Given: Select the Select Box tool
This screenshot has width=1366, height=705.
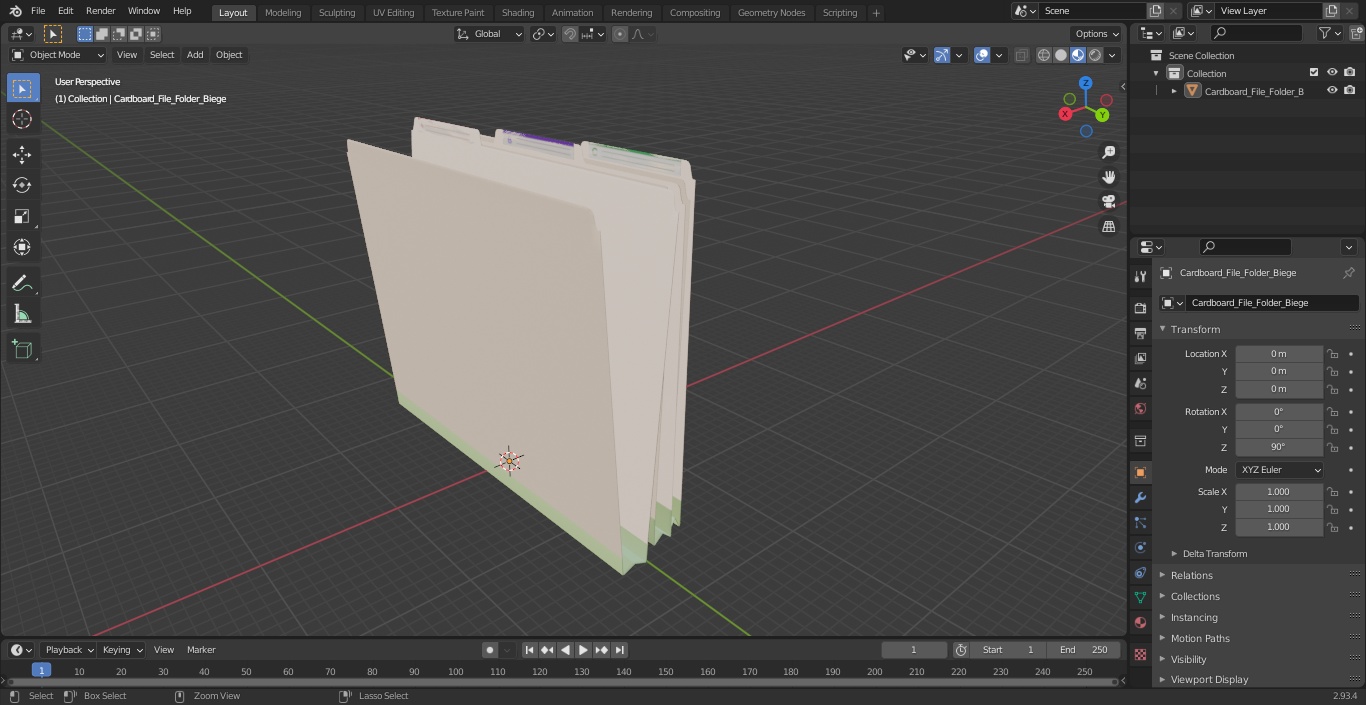Looking at the screenshot, I should pos(22,88).
